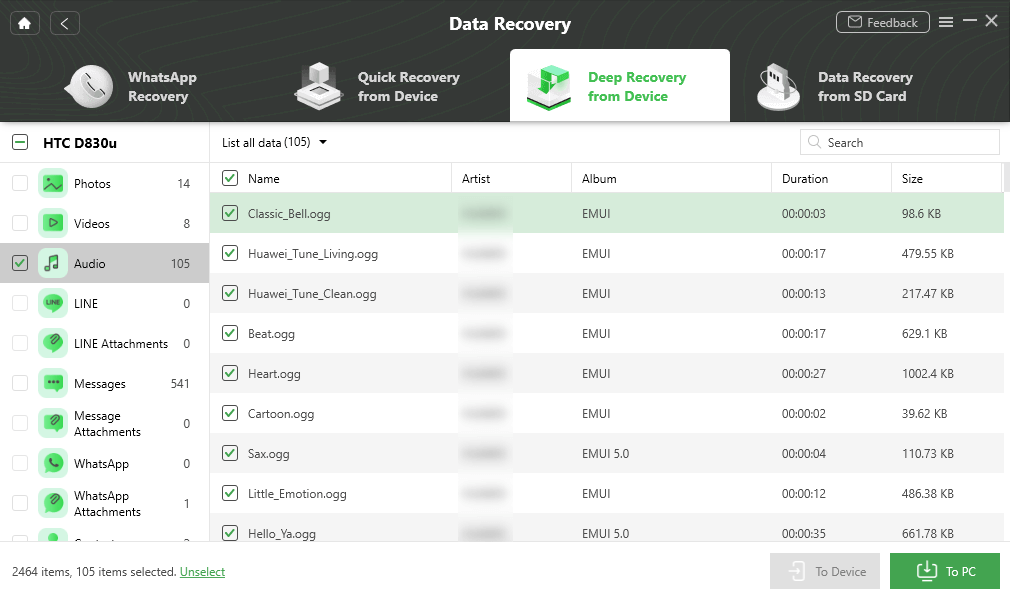1010x598 pixels.
Task: Click the envelope icon on Feedback
Action: click(x=854, y=23)
